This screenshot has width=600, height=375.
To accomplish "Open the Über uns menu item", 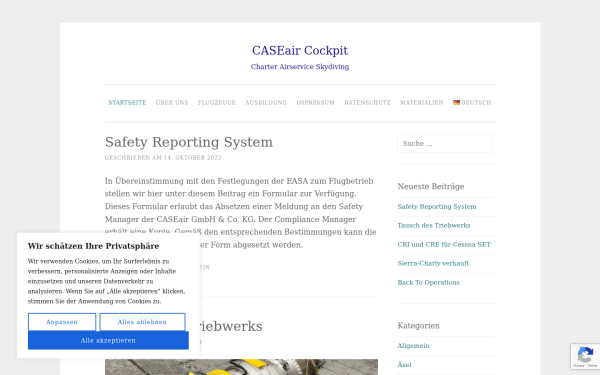I will [x=172, y=103].
